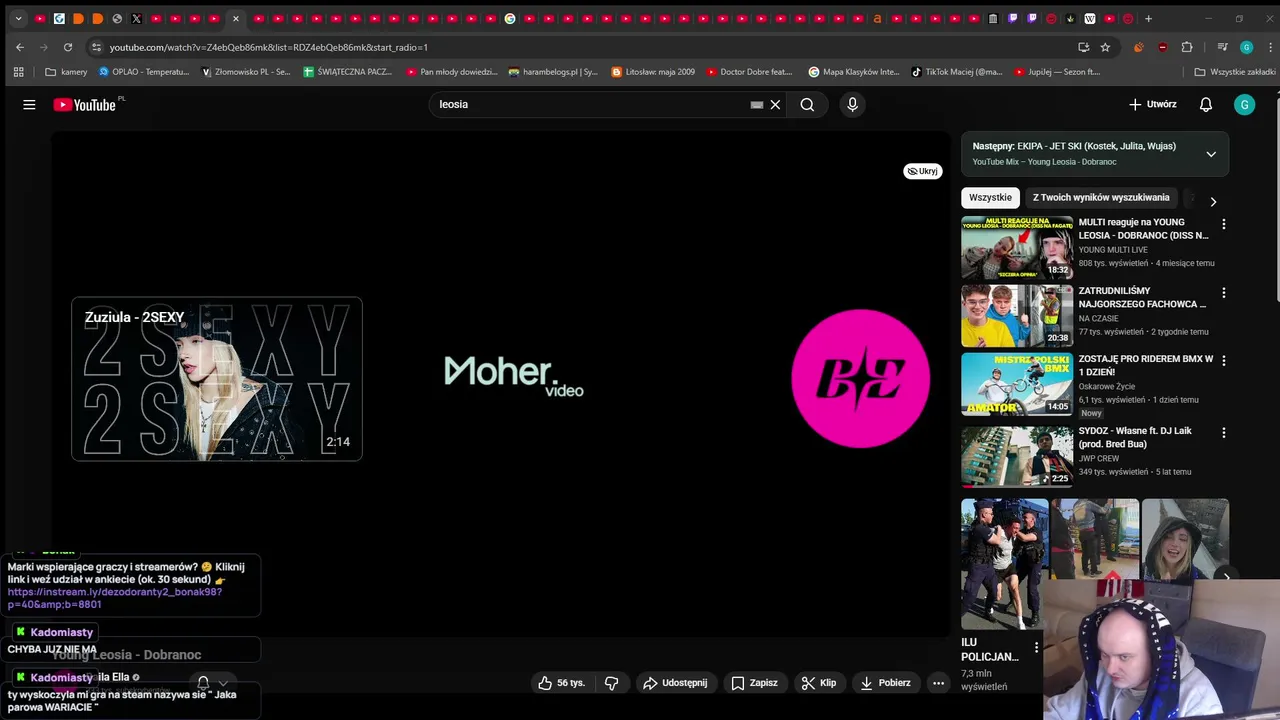Viewport: 1280px width, 720px height.
Task: Open the Chrome profile G avatar
Action: pyautogui.click(x=1246, y=47)
